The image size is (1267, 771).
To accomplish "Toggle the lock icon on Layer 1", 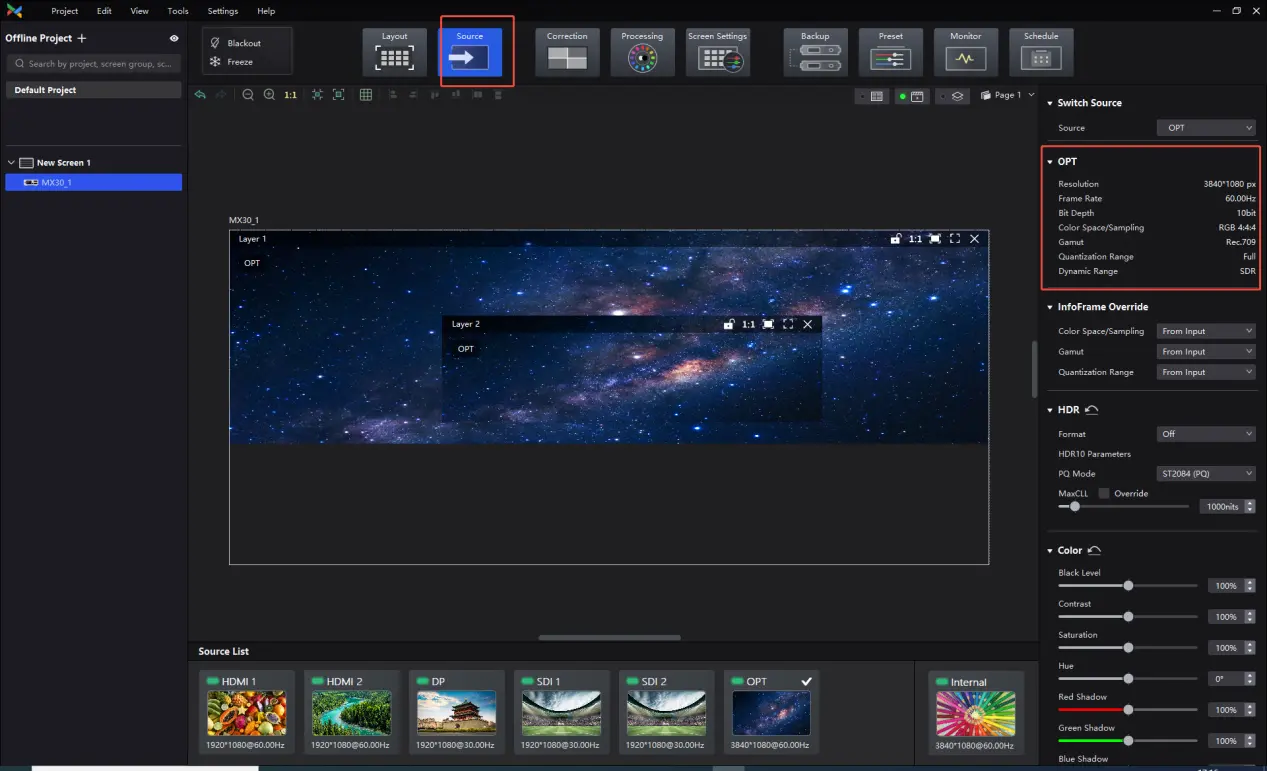I will point(895,239).
